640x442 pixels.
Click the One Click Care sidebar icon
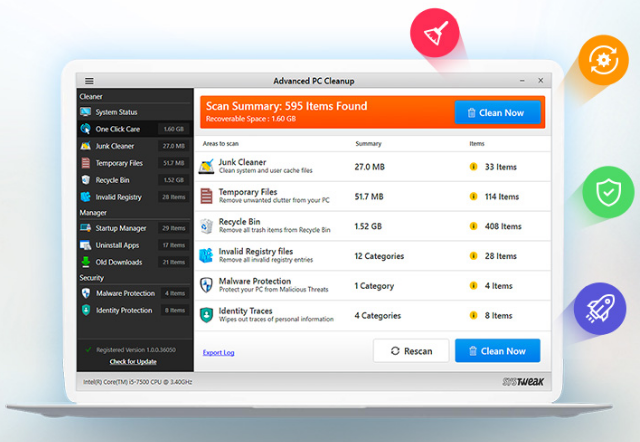(x=86, y=129)
